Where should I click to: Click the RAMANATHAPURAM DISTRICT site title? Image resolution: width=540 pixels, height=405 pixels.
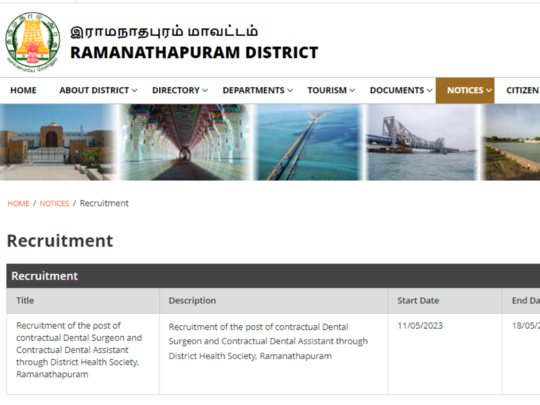(x=194, y=53)
